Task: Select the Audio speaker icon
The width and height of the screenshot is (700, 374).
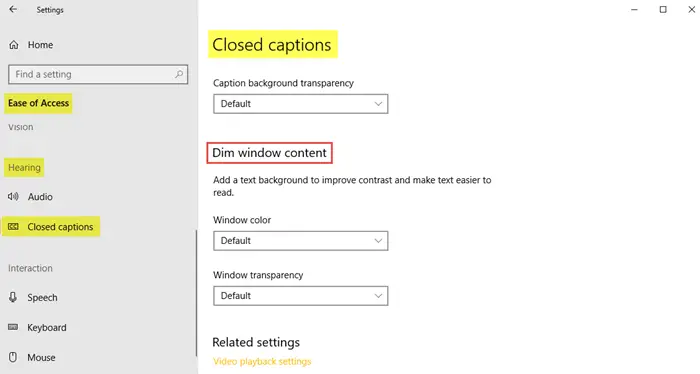Action: pyautogui.click(x=13, y=196)
